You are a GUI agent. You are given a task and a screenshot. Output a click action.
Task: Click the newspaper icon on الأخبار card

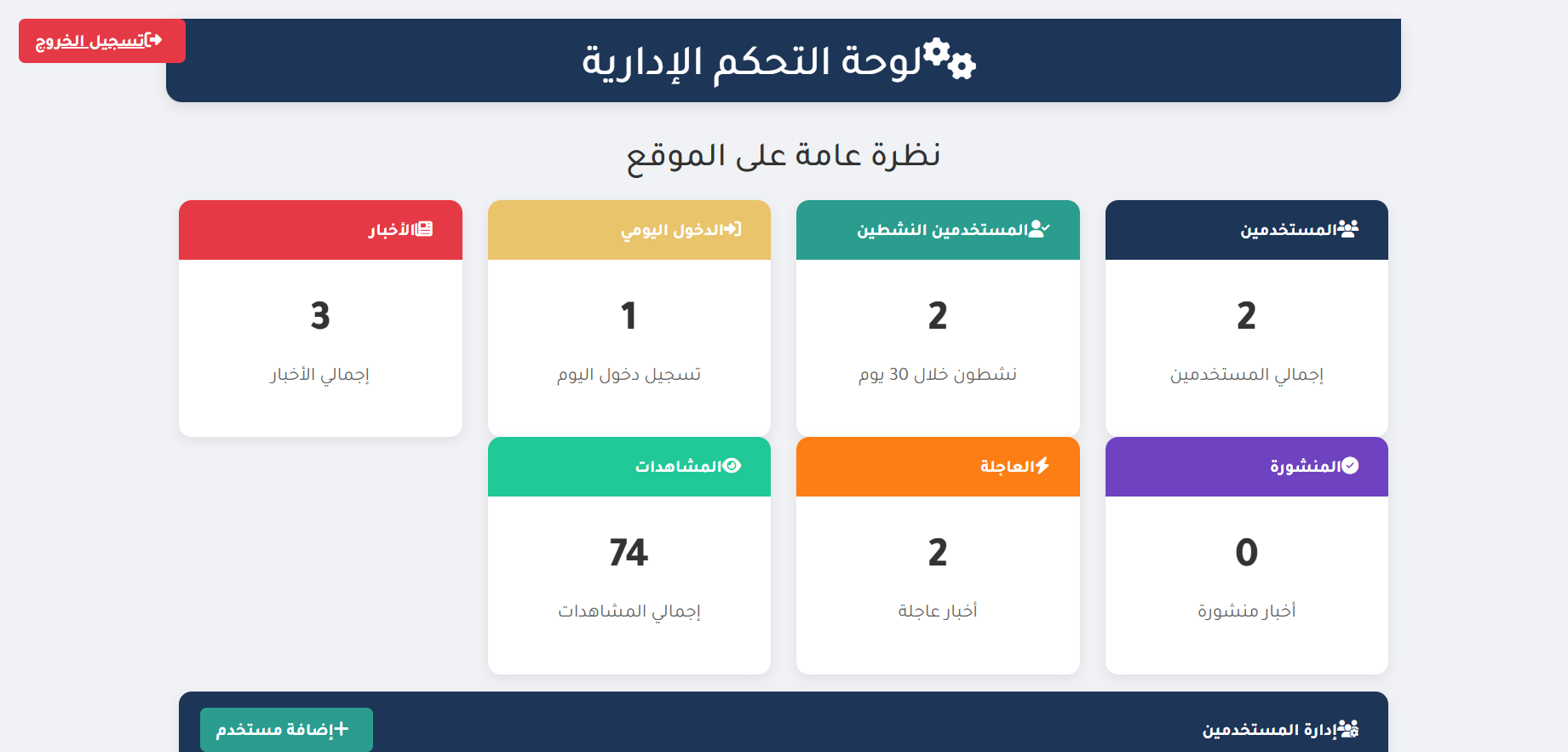tap(423, 229)
